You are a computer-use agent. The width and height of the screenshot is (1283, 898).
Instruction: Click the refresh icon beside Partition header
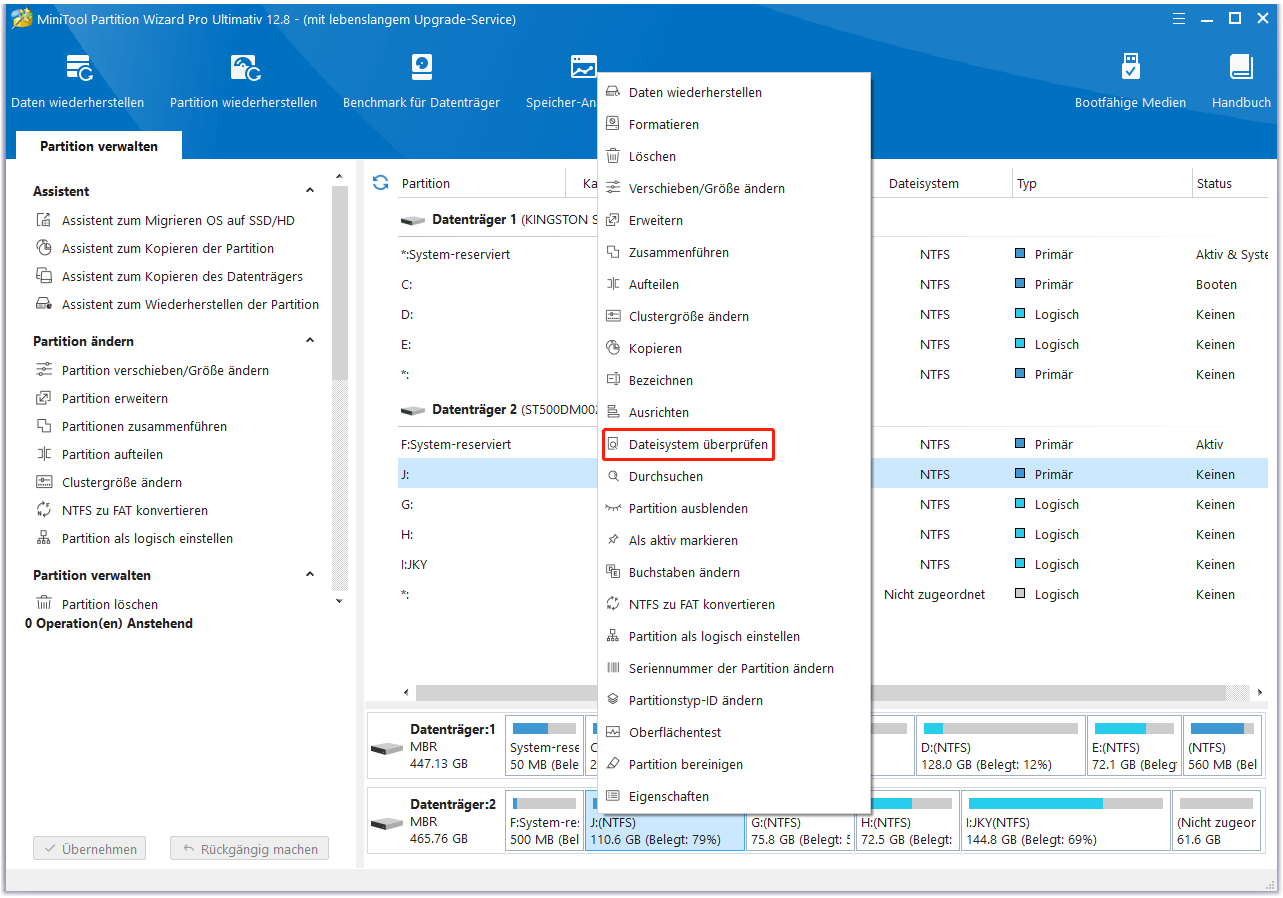(x=380, y=183)
